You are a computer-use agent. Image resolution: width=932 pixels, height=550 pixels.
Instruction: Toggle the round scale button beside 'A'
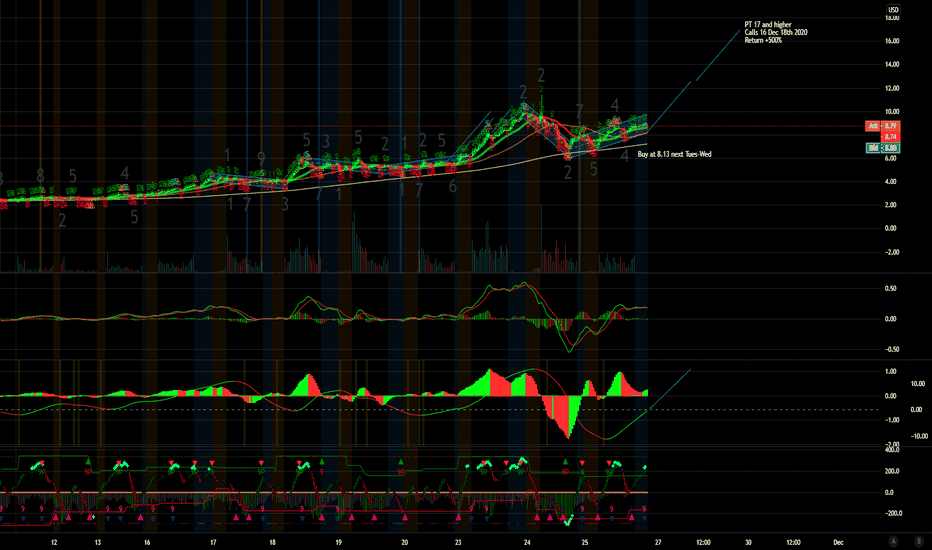coord(919,541)
